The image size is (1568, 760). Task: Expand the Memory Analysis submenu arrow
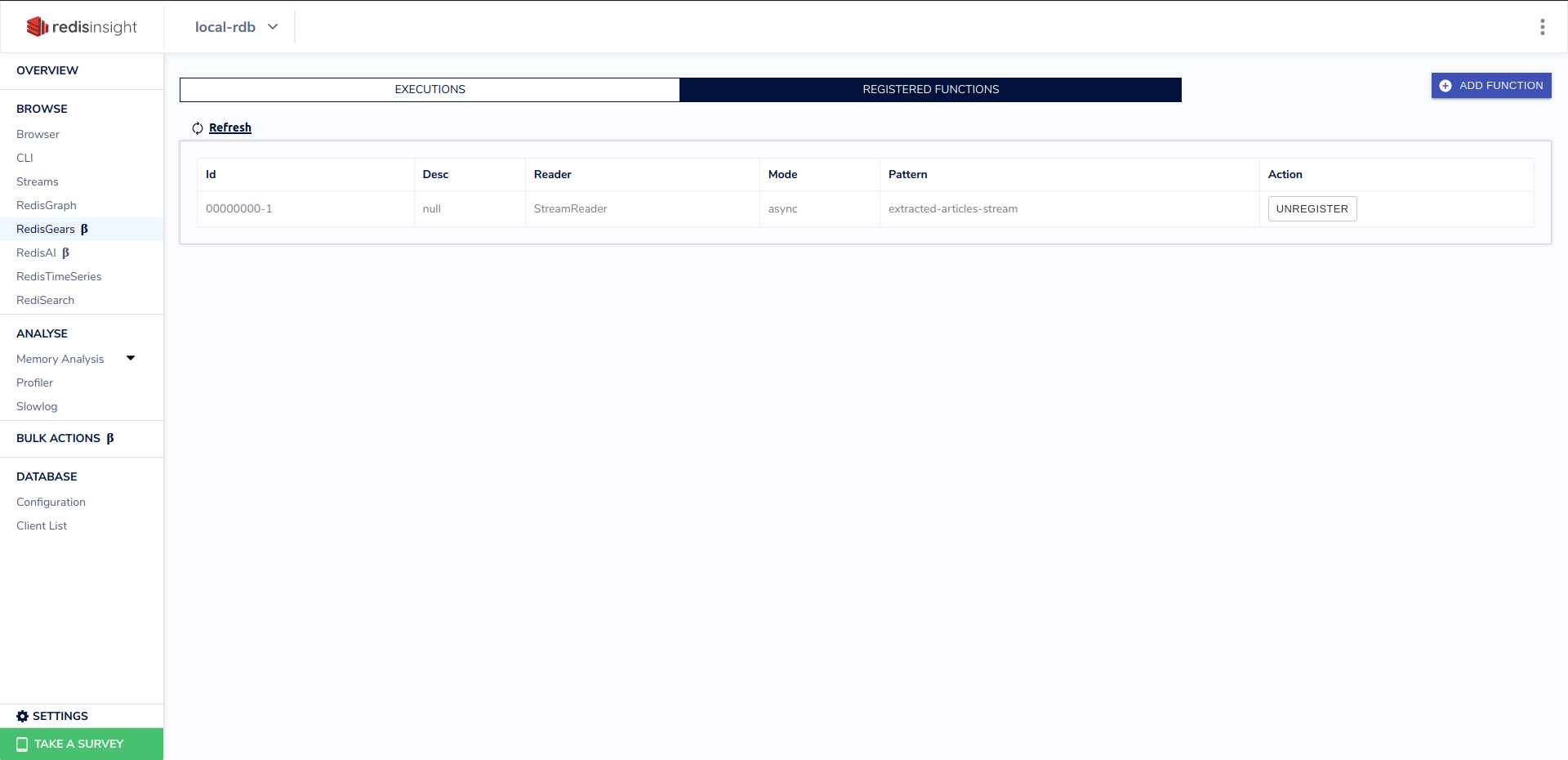coord(131,358)
